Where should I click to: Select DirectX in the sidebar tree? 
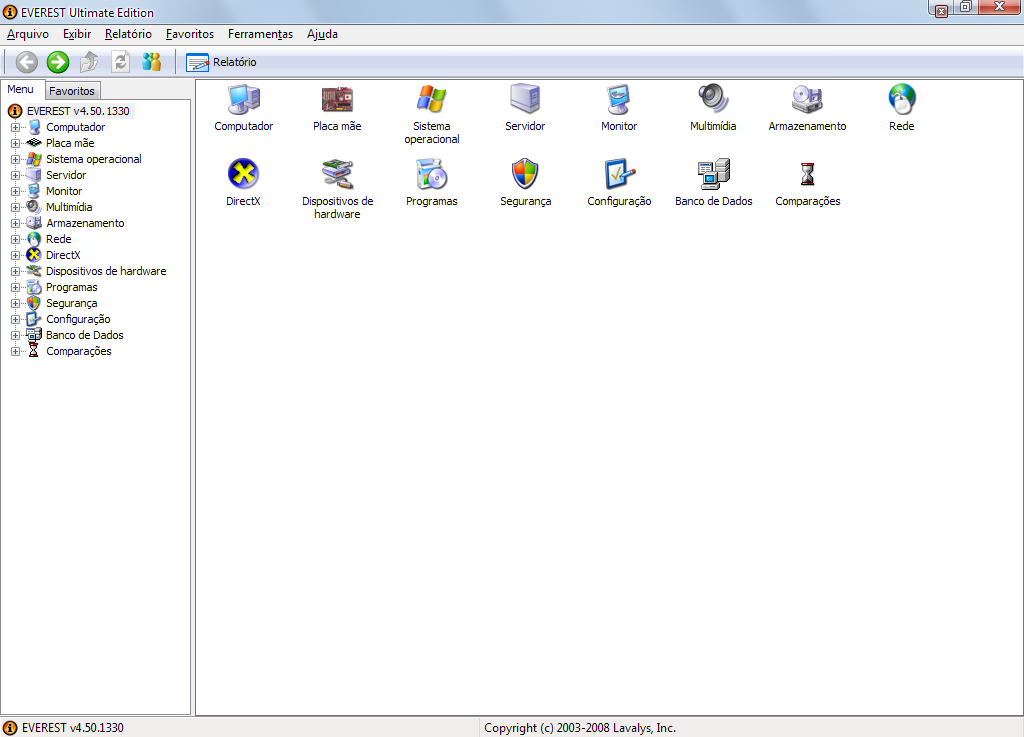pyautogui.click(x=63, y=255)
